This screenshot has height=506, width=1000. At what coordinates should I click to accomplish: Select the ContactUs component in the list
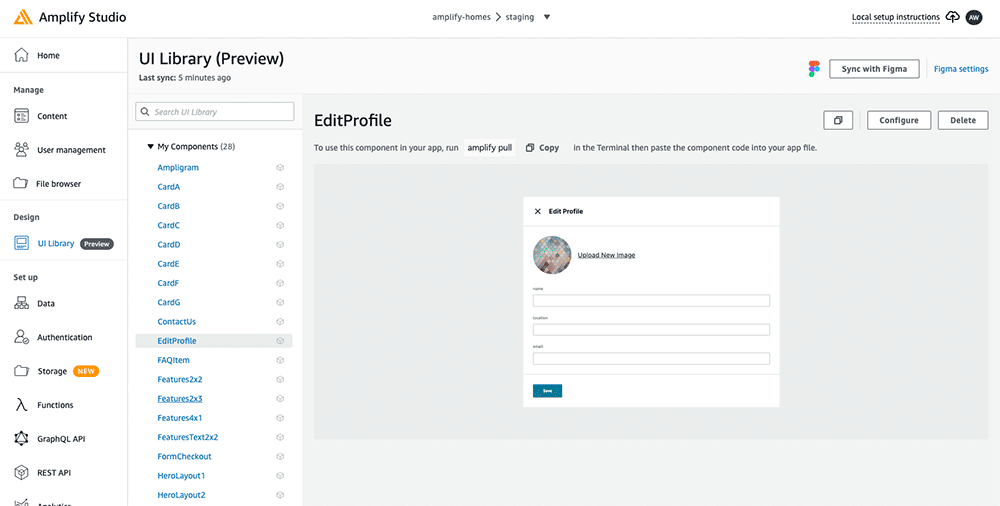coord(177,322)
